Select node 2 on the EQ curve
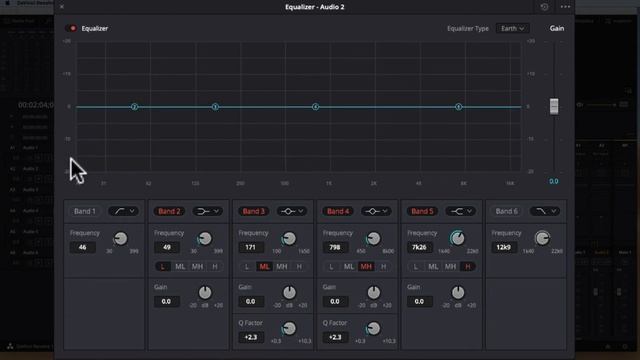This screenshot has width=640, height=360. tap(134, 107)
